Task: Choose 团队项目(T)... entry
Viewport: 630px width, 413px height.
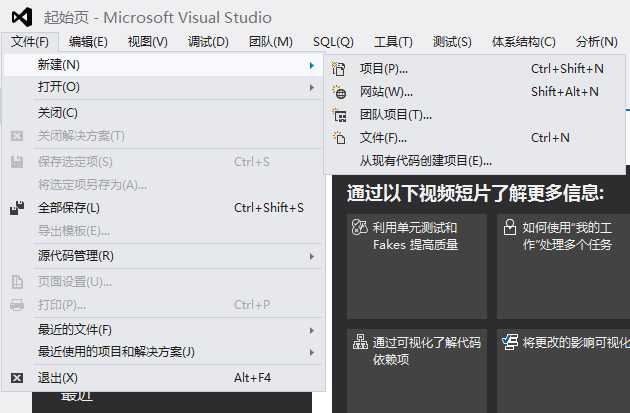Action: tap(476, 115)
